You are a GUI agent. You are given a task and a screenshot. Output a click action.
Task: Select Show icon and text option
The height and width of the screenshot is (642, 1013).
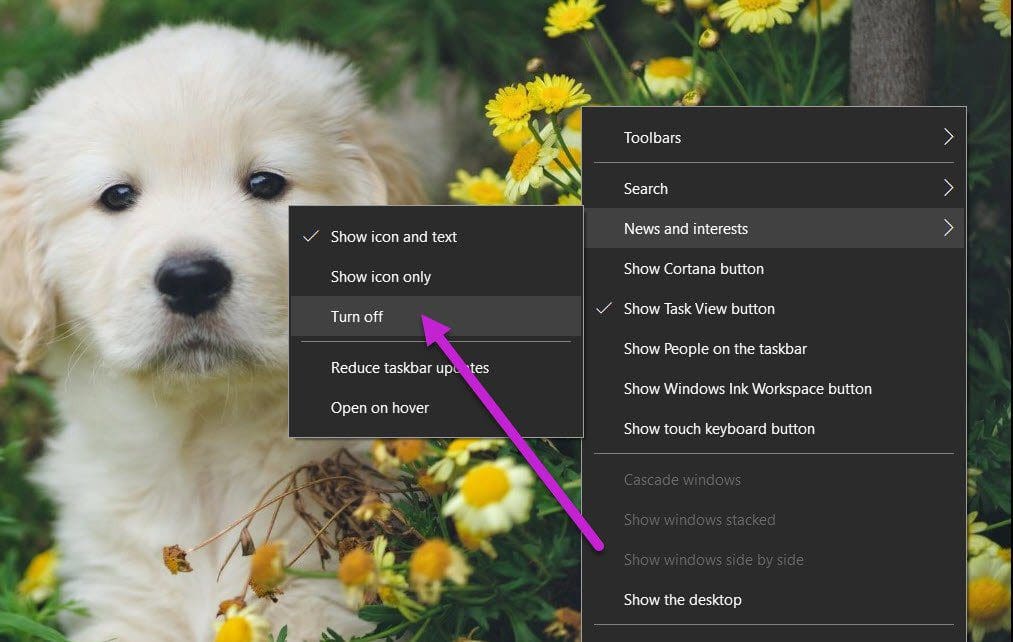point(436,237)
